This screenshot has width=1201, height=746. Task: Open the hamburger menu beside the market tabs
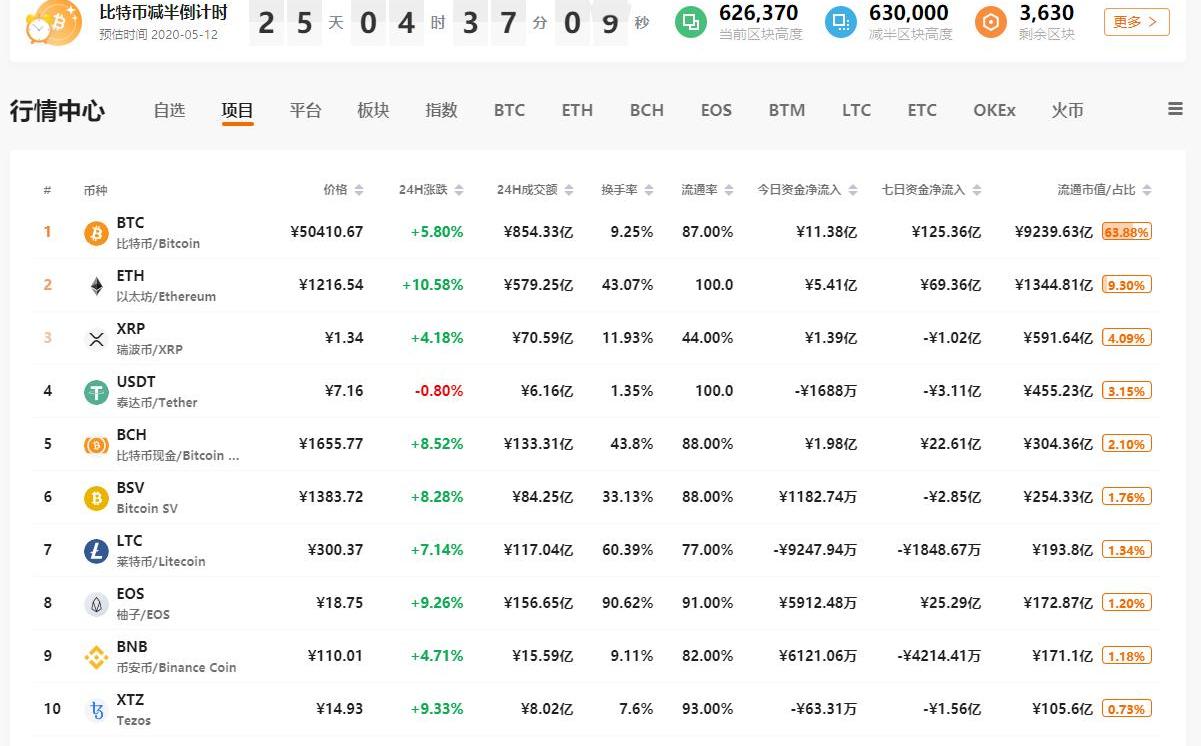pos(1176,109)
